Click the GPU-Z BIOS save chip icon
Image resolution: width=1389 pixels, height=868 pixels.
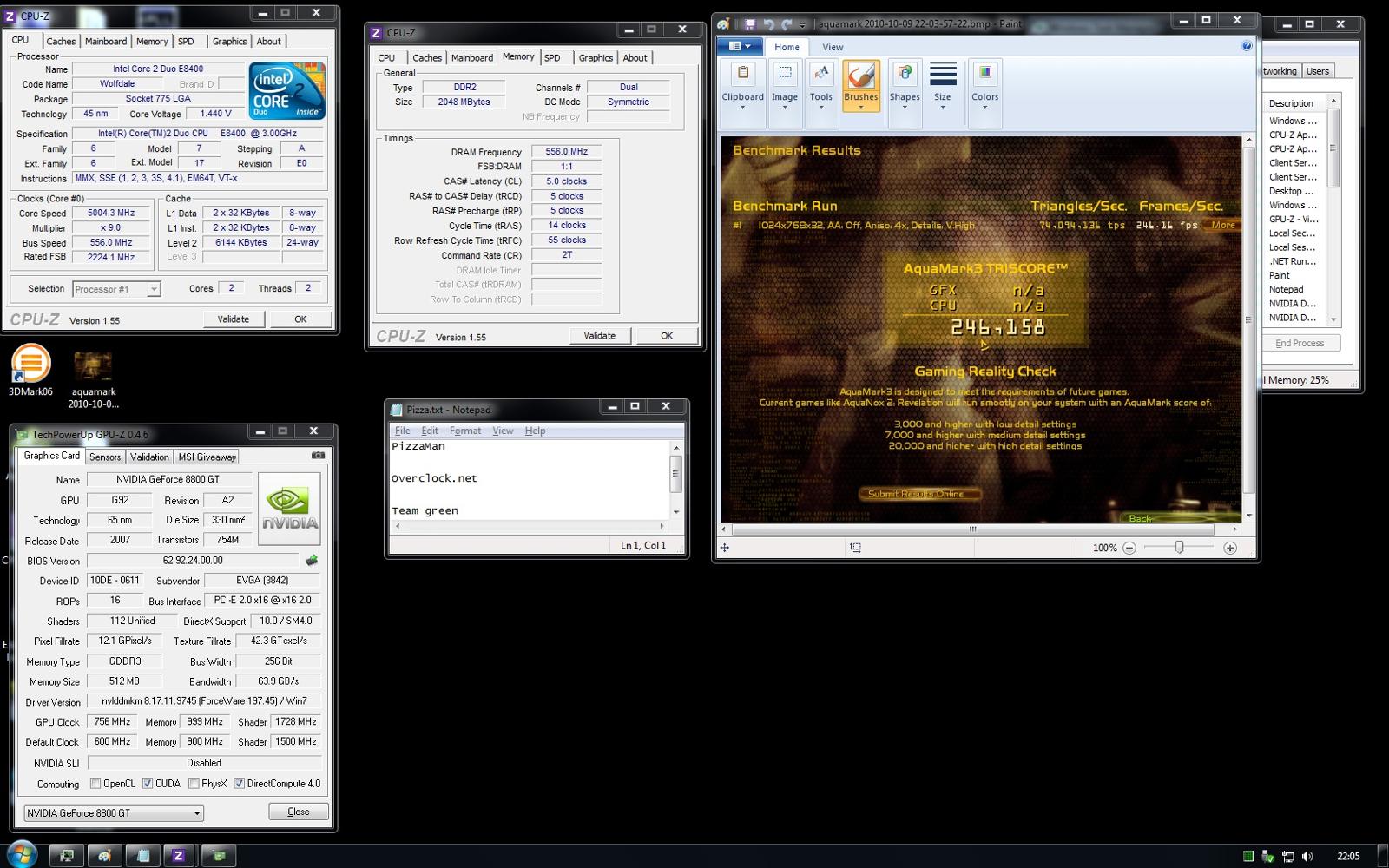(x=312, y=560)
